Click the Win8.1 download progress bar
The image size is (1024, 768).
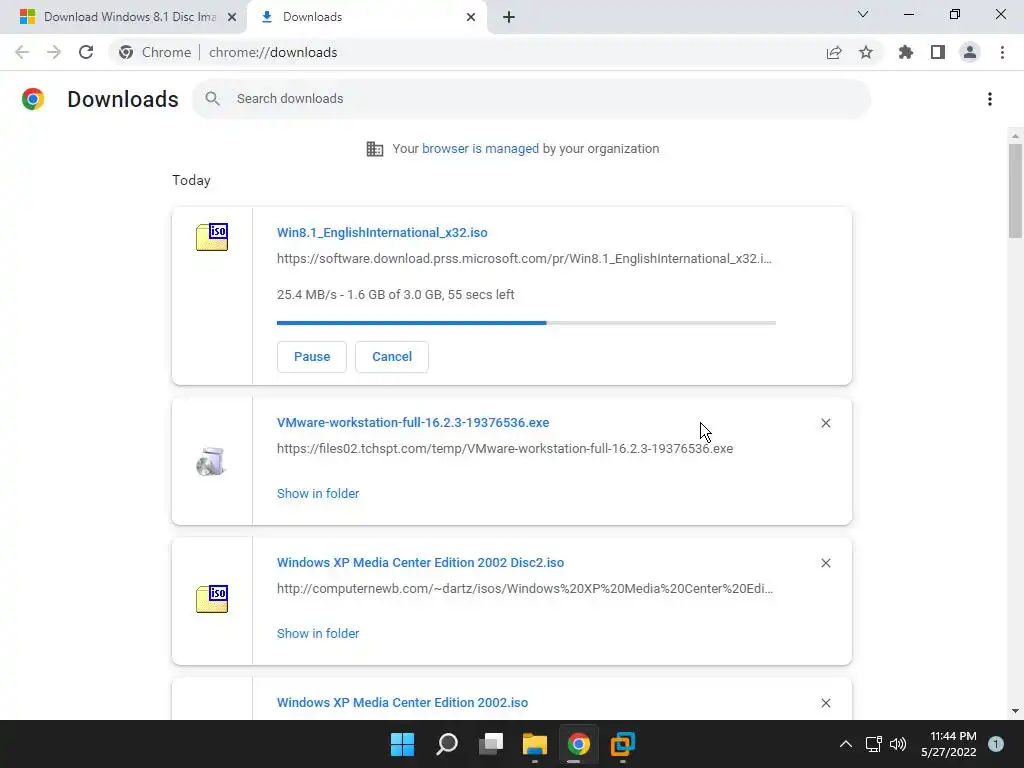[x=526, y=323]
